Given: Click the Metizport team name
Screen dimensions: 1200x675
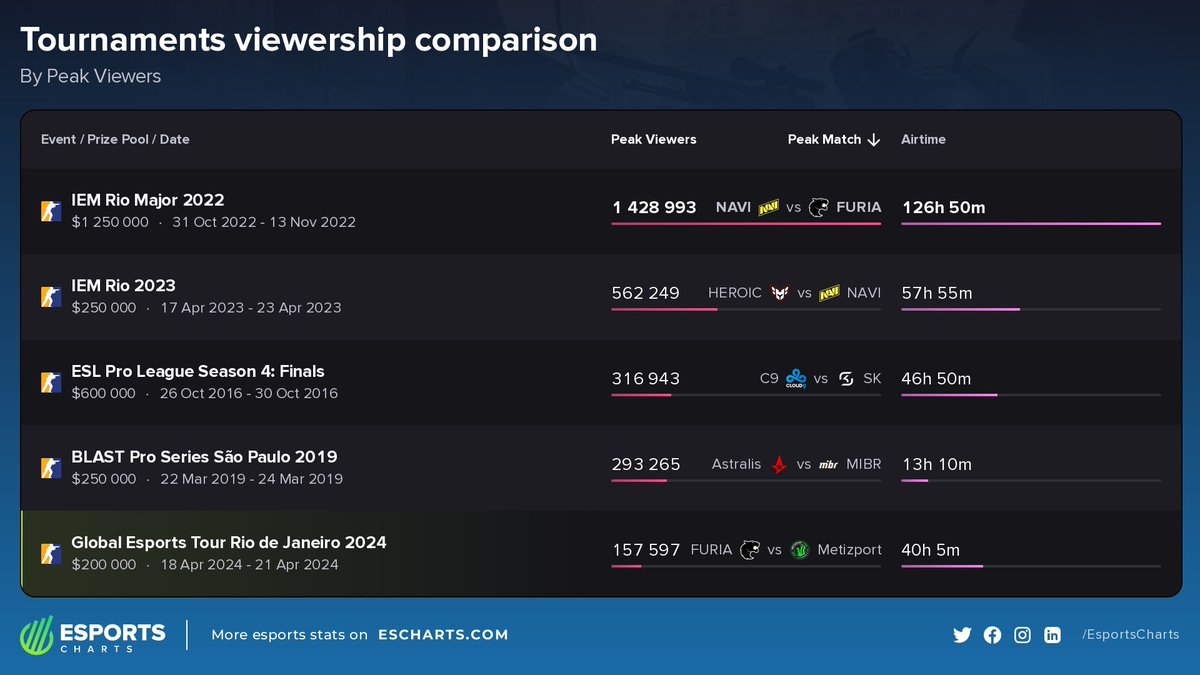Looking at the screenshot, I should pos(849,550).
